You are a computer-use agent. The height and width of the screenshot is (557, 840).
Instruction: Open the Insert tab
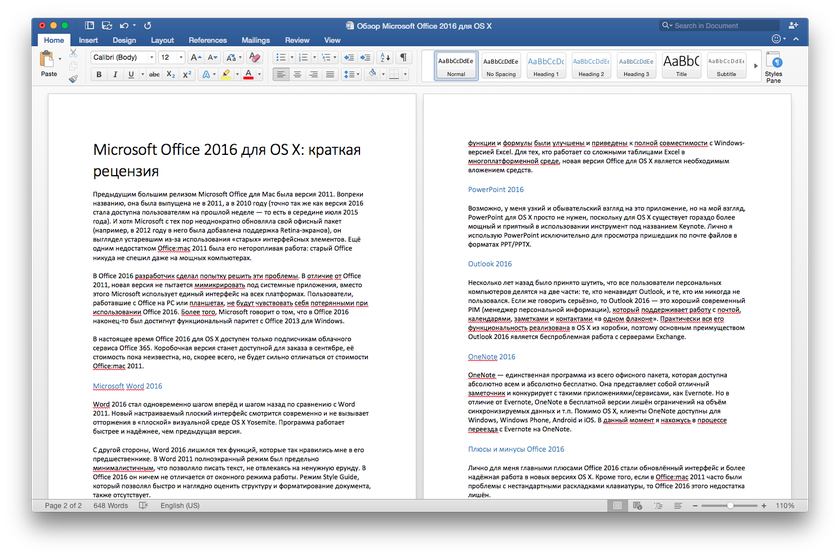point(88,40)
